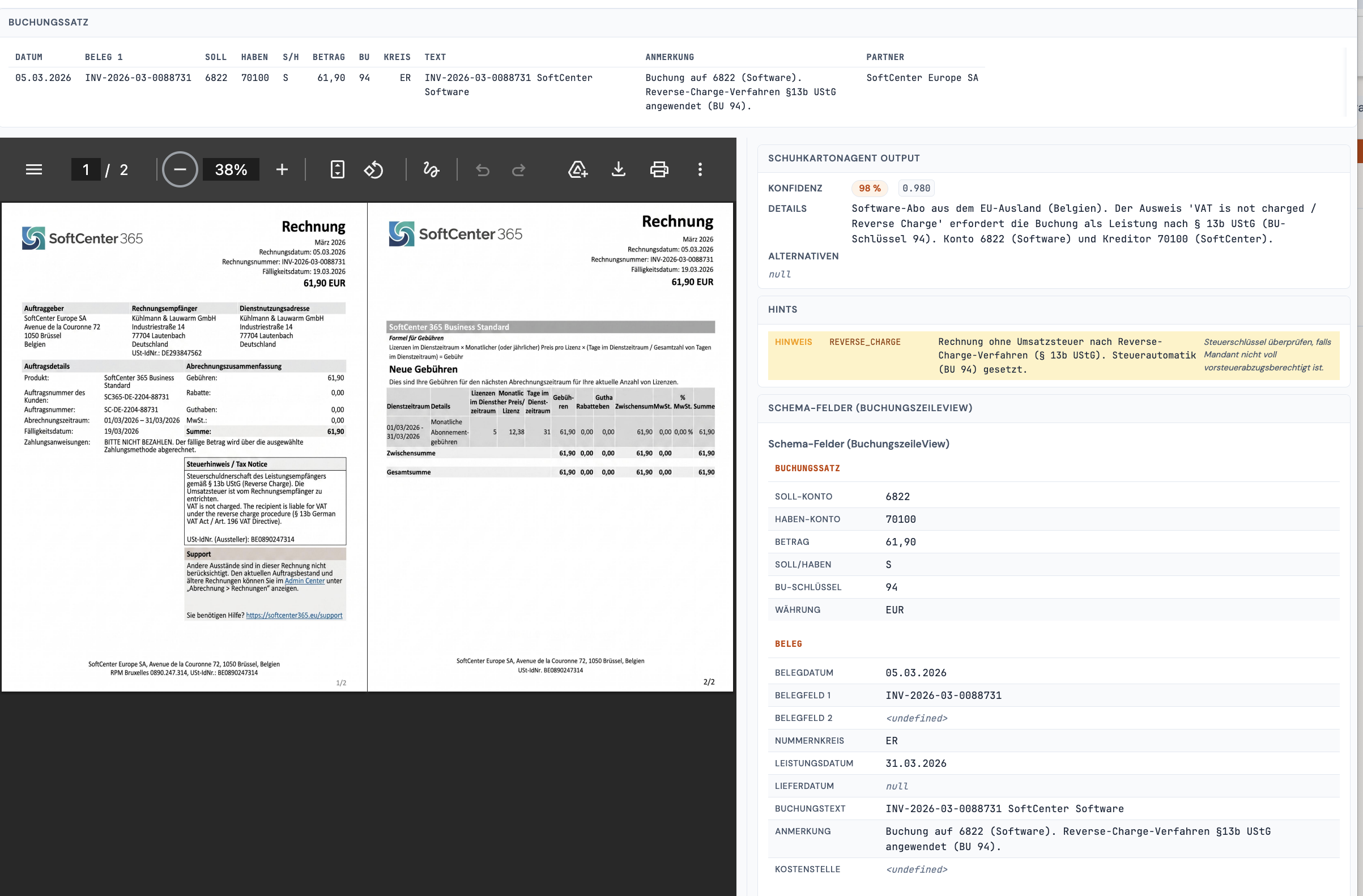The image size is (1363, 896).
Task: Click the BUCHUNGSTEXT value in schema fields
Action: (x=1004, y=809)
